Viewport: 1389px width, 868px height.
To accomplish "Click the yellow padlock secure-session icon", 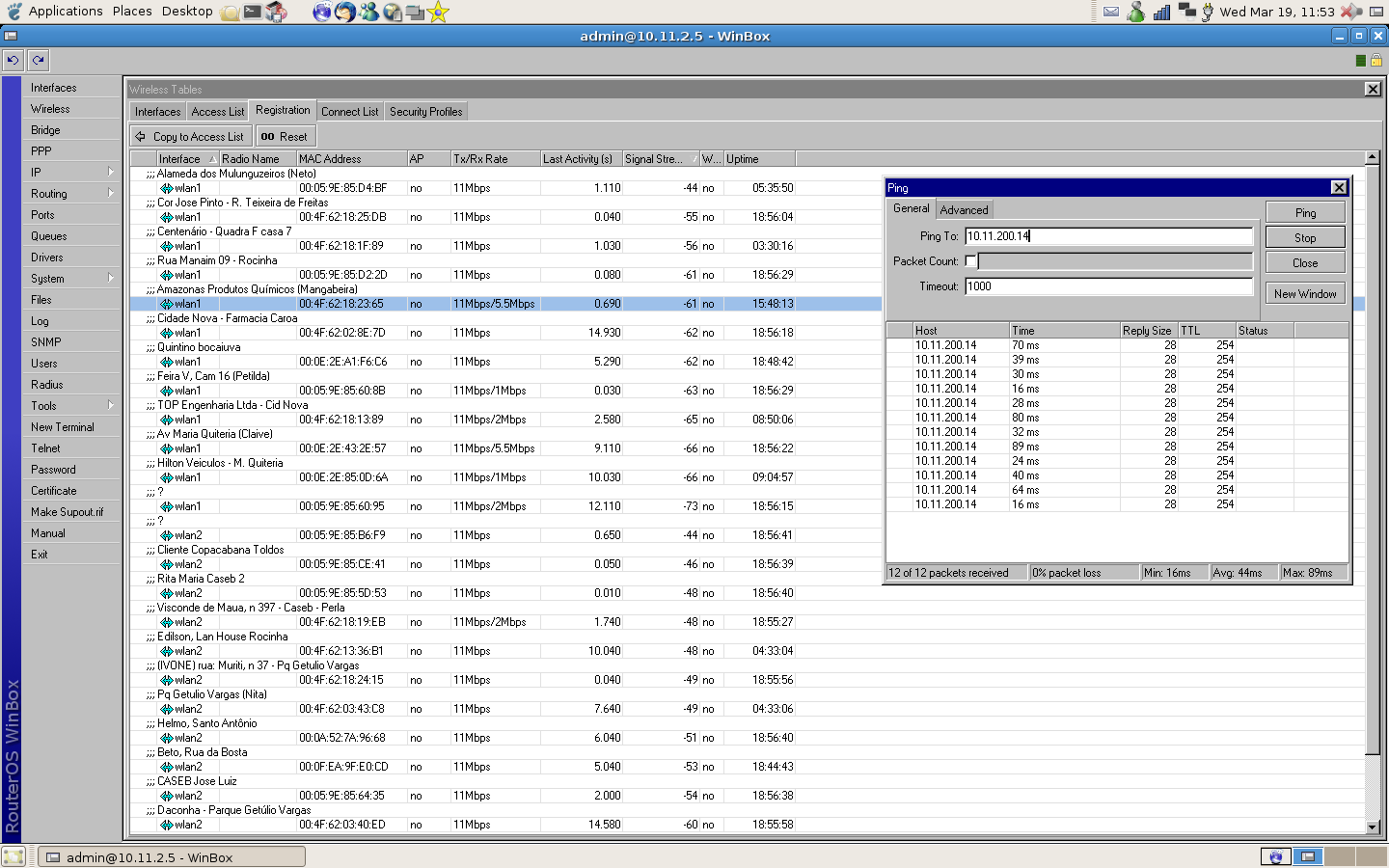I will point(1376,60).
